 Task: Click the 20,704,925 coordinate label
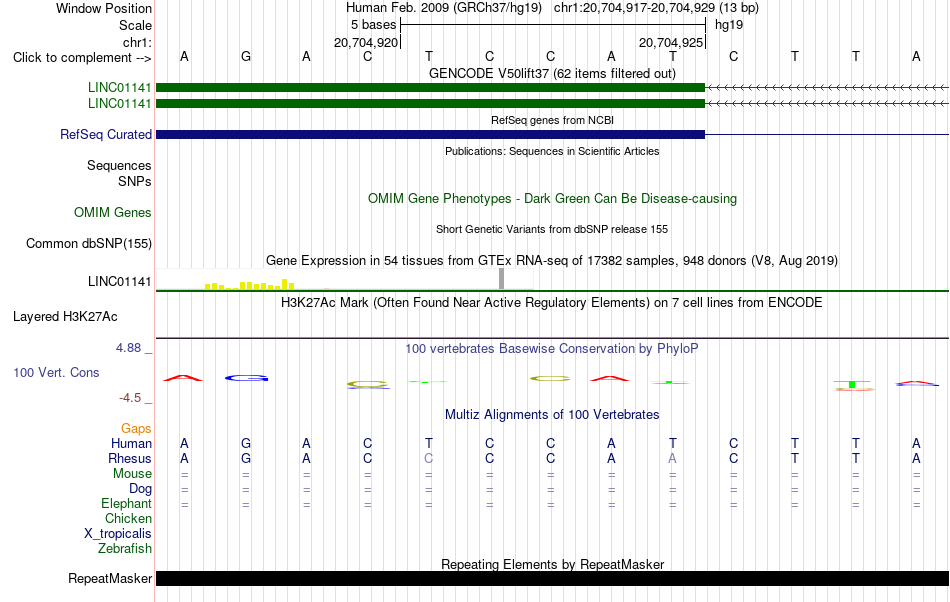pos(671,42)
